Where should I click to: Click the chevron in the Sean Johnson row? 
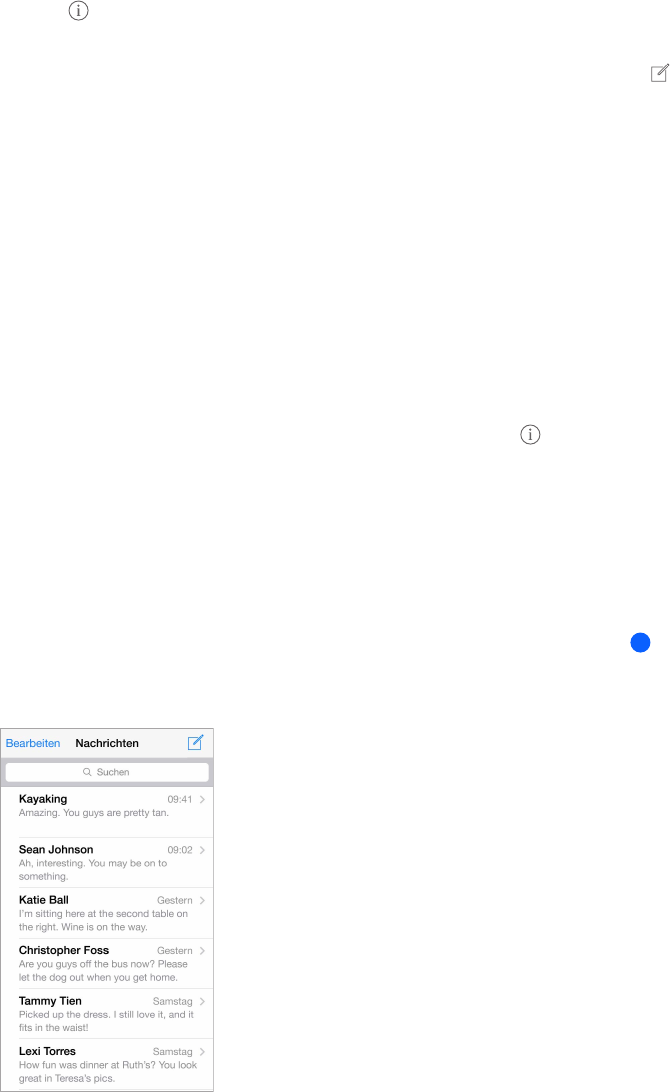[202, 850]
